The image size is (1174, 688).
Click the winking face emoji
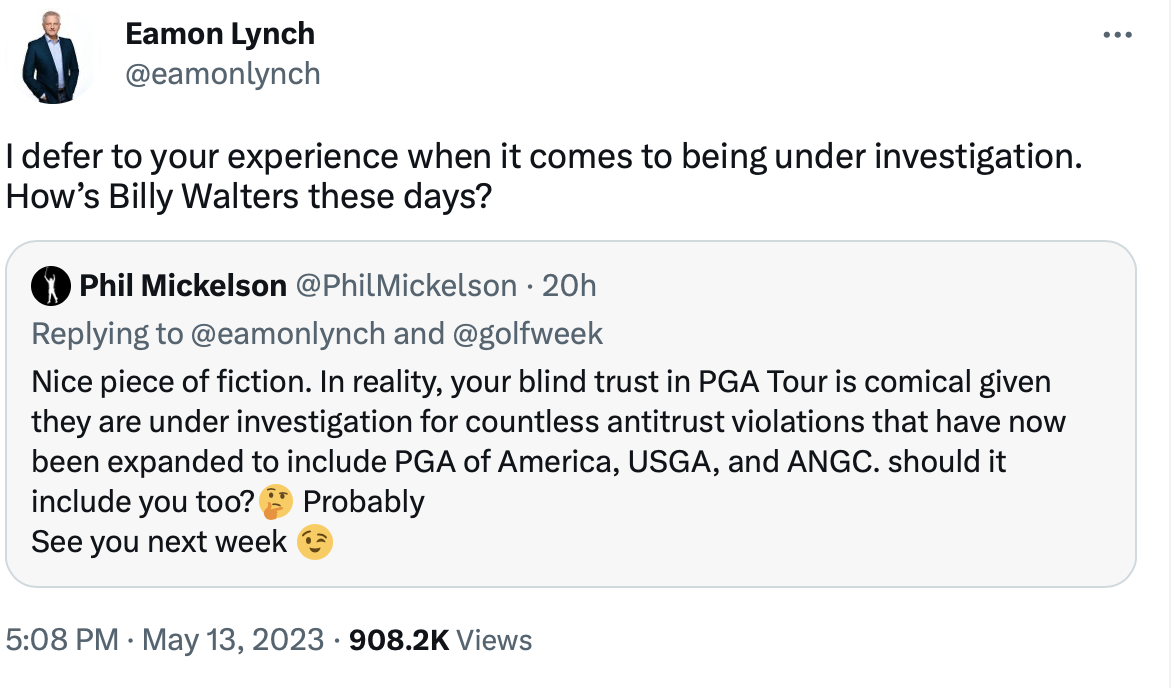click(316, 542)
